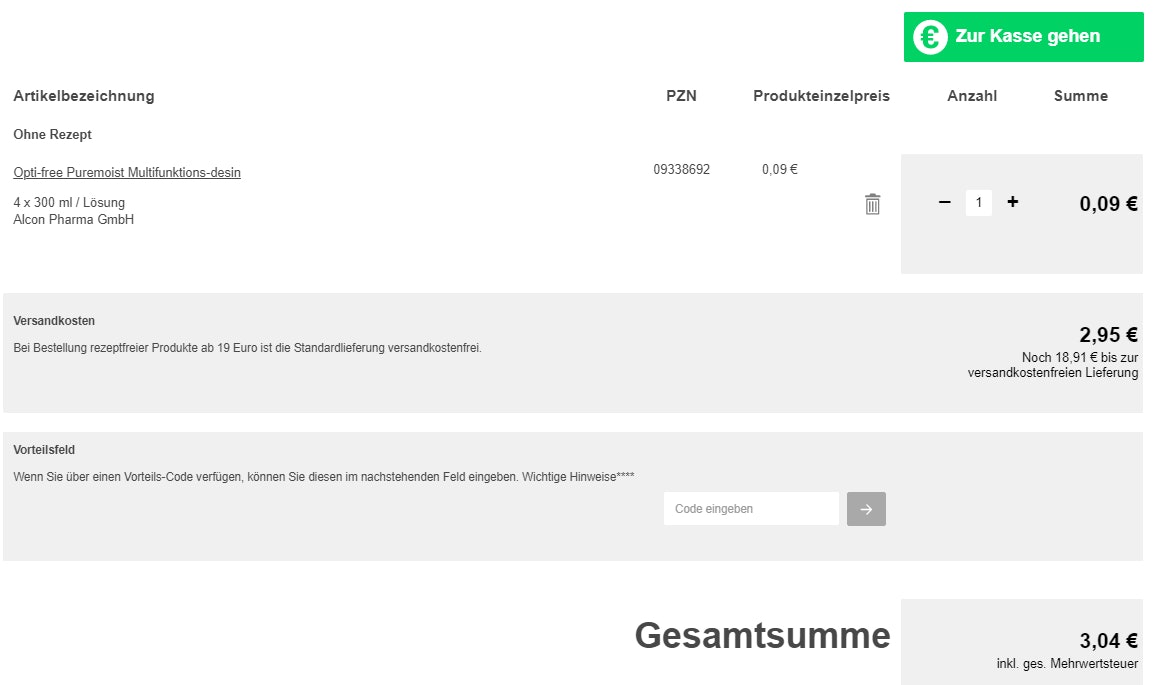Submit the Vorteils-Code with the arrow button
Viewport: 1153px width, 685px height.
click(866, 509)
